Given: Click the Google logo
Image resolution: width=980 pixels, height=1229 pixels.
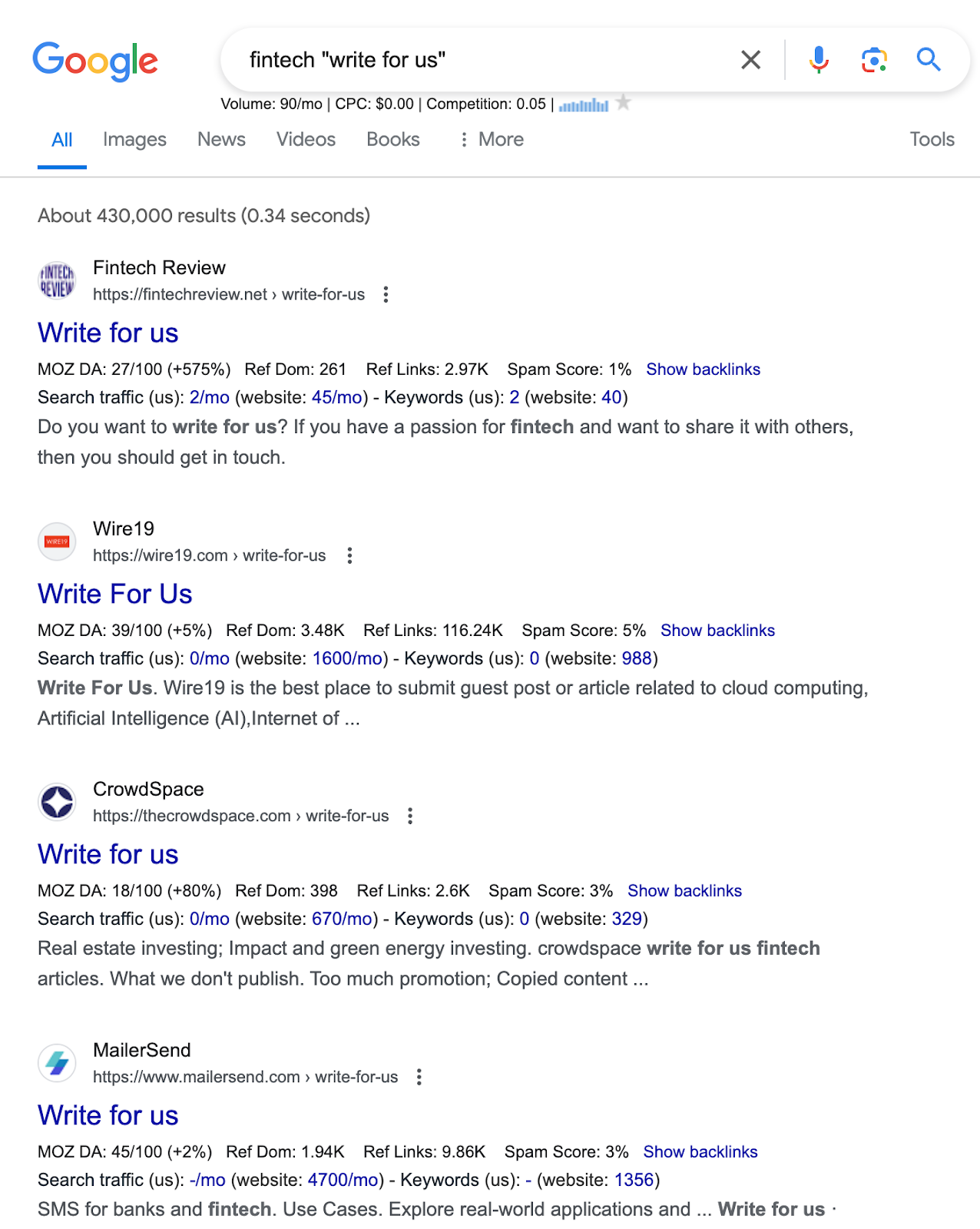Looking at the screenshot, I should (x=96, y=61).
